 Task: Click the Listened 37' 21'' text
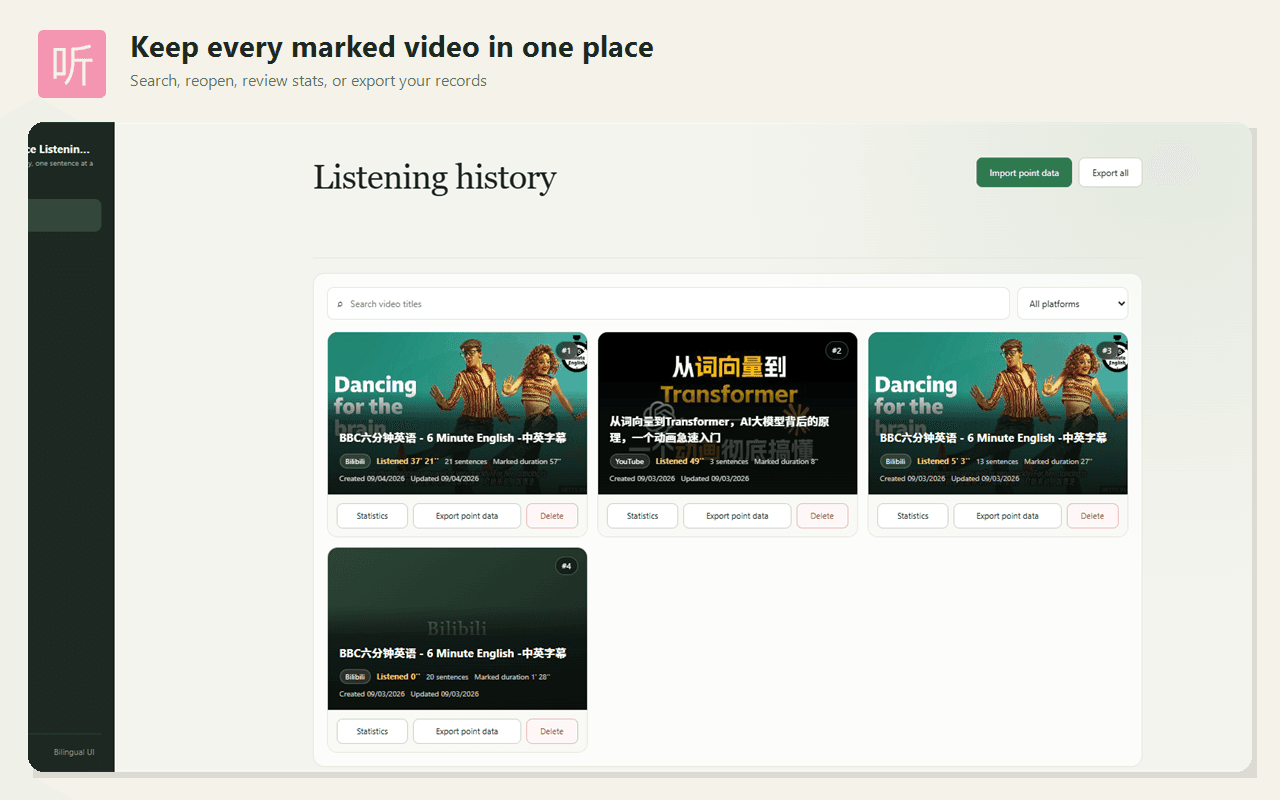[407, 461]
